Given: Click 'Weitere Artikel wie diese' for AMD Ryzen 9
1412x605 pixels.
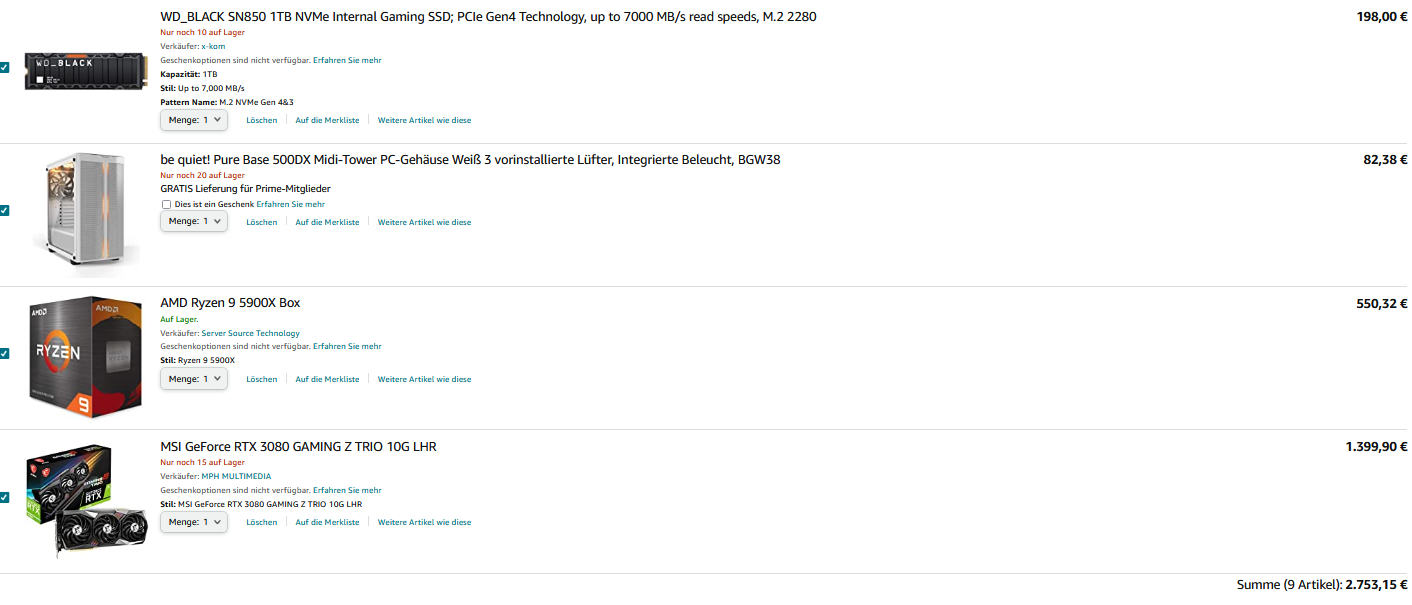Looking at the screenshot, I should pyautogui.click(x=424, y=379).
